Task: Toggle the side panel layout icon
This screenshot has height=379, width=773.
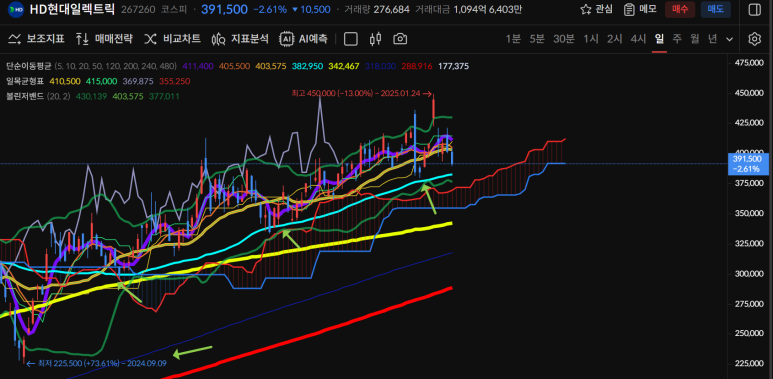Action: [x=755, y=9]
